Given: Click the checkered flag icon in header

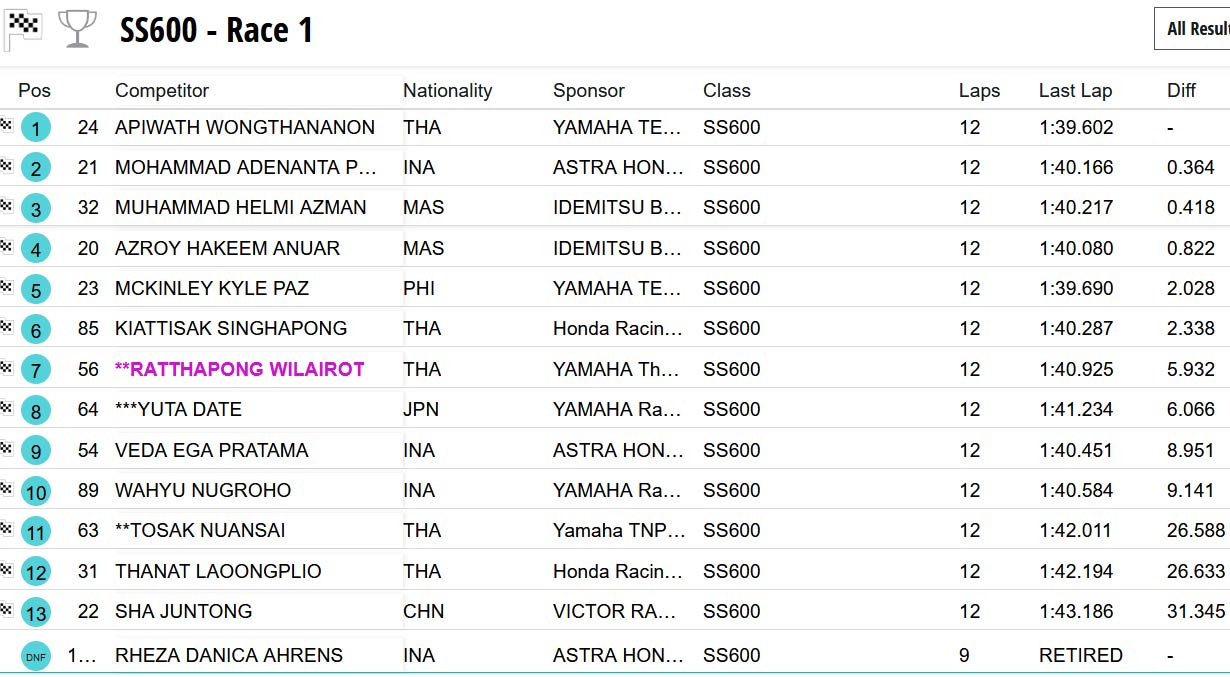Looking at the screenshot, I should [23, 30].
